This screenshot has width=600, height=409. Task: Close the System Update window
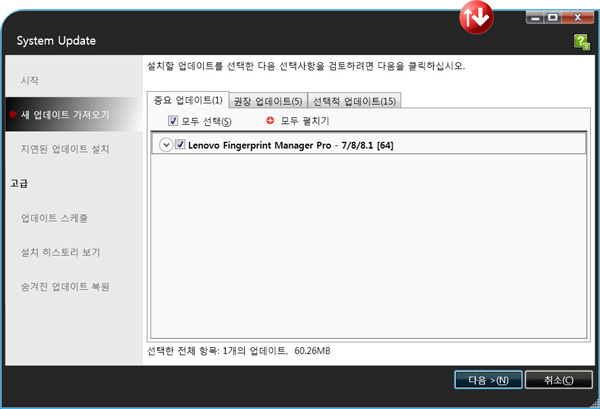click(577, 18)
